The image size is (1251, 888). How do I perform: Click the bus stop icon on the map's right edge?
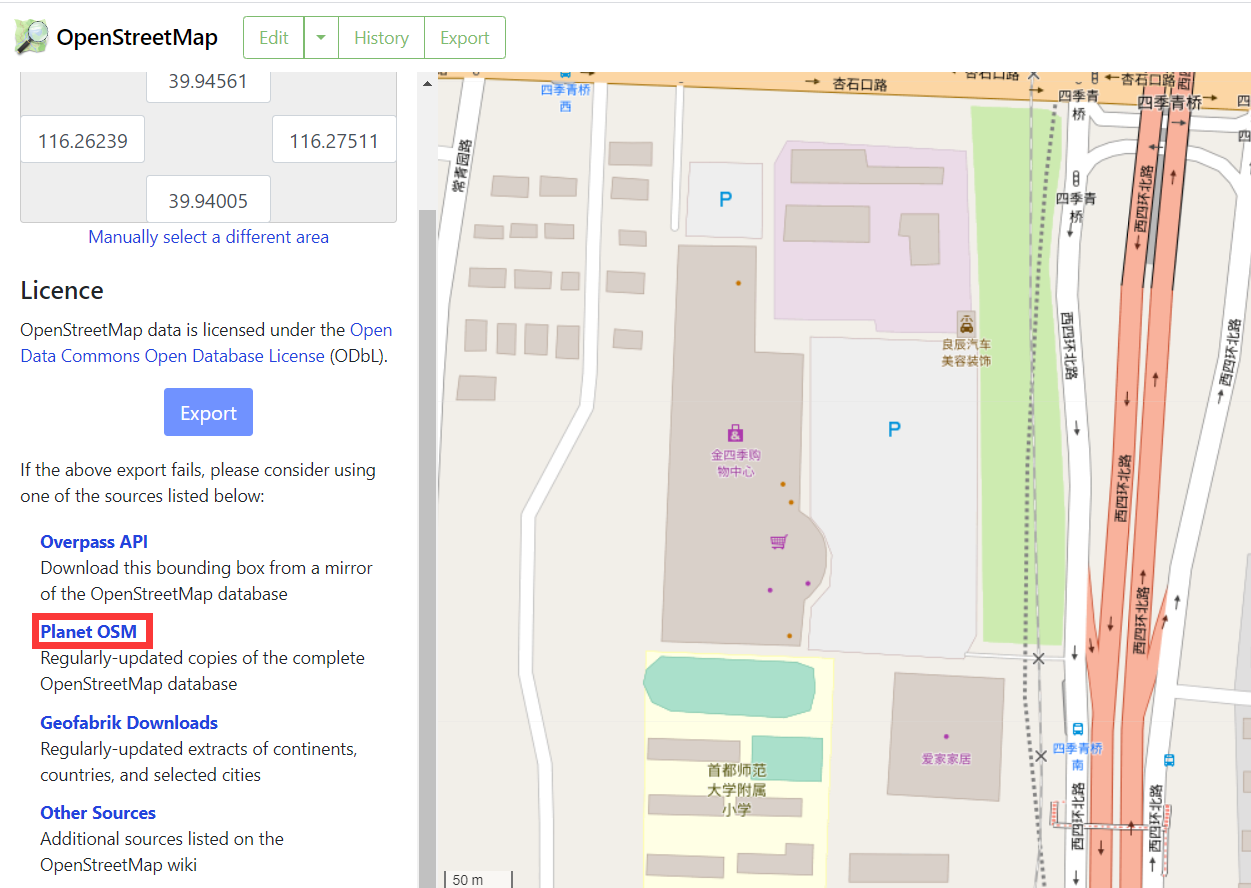(x=1168, y=760)
